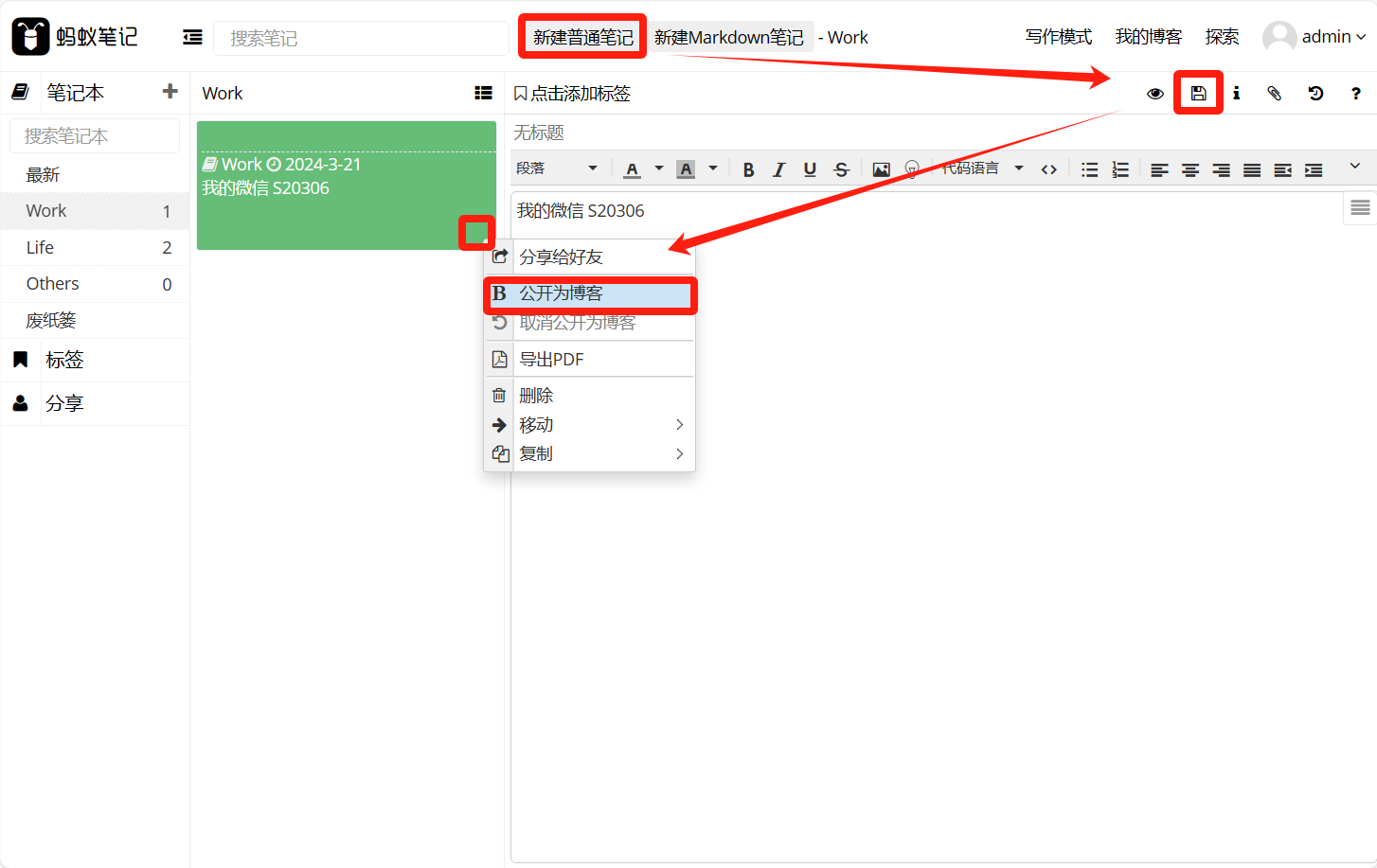Add a new notebook with plus icon

click(x=170, y=91)
